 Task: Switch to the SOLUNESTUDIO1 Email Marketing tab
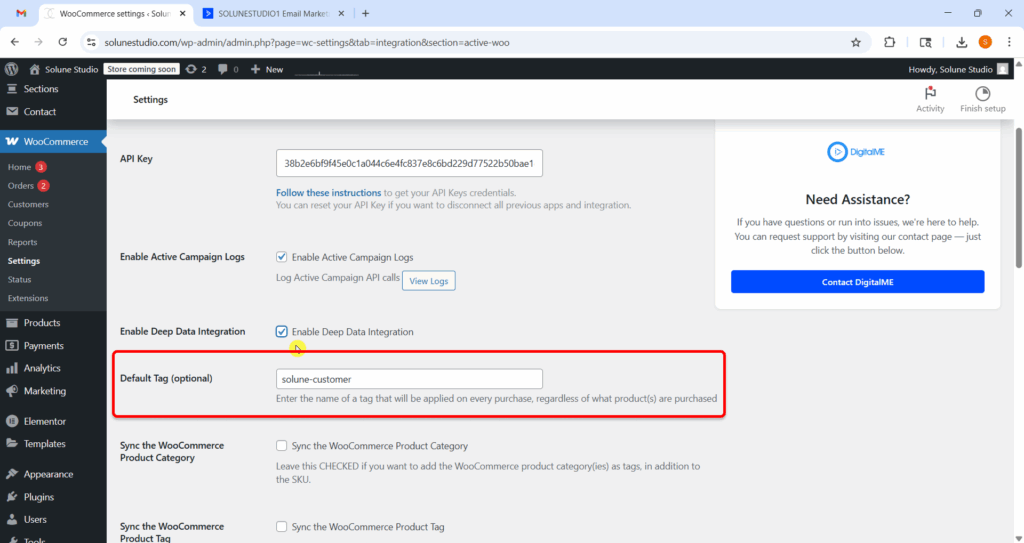(274, 13)
